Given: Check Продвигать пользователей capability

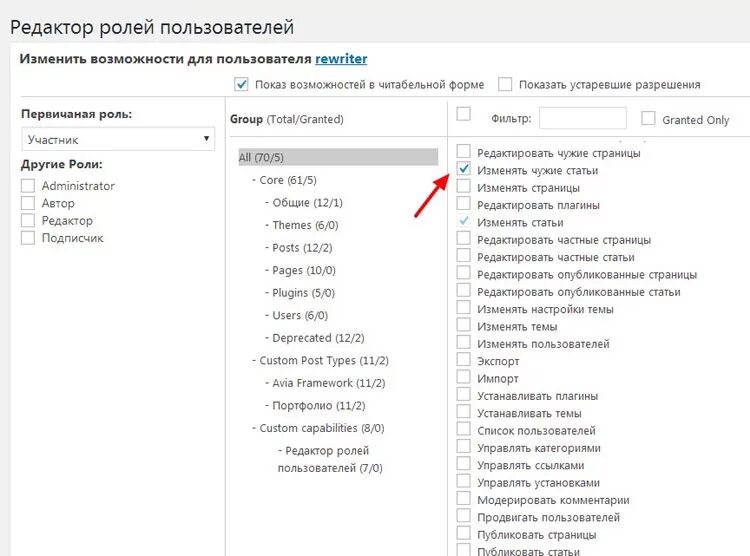Looking at the screenshot, I should [463, 515].
